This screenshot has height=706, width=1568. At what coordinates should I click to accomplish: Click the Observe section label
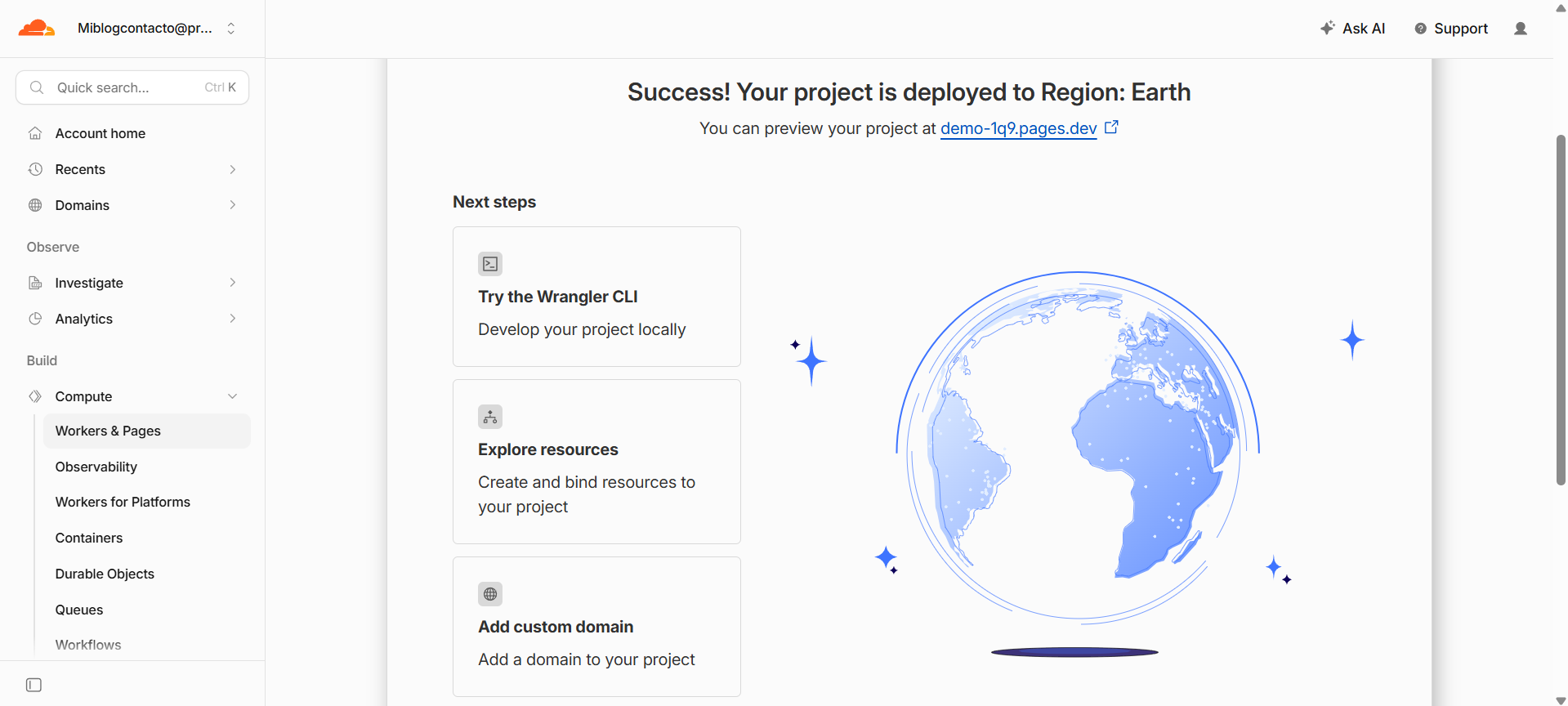53,247
